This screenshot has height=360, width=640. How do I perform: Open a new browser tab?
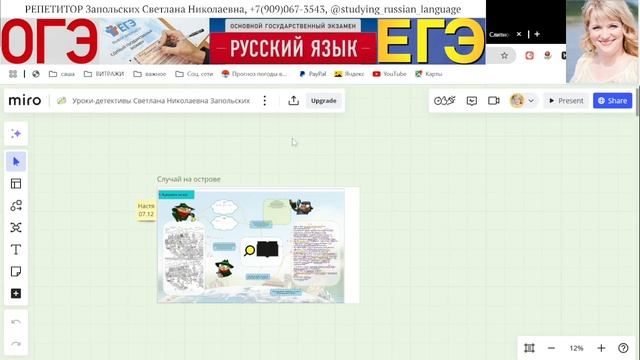[537, 34]
